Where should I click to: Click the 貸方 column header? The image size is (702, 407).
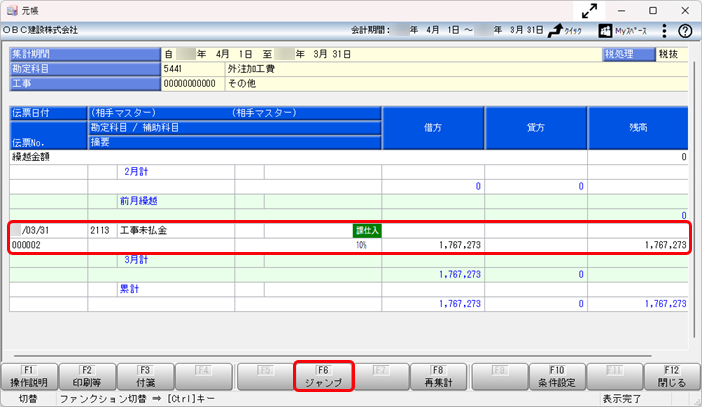536,128
